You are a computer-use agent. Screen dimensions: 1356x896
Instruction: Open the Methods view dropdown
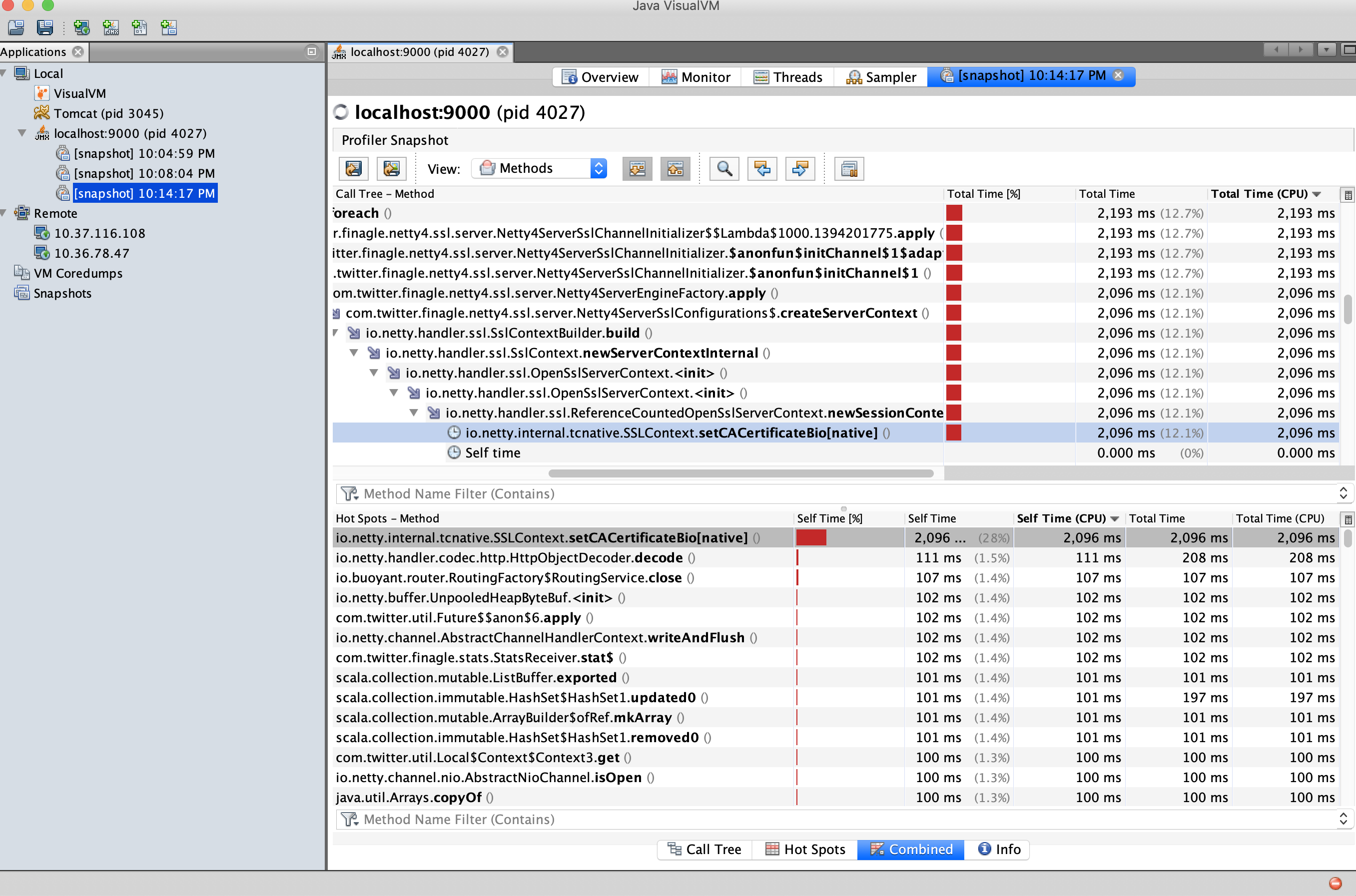click(598, 168)
